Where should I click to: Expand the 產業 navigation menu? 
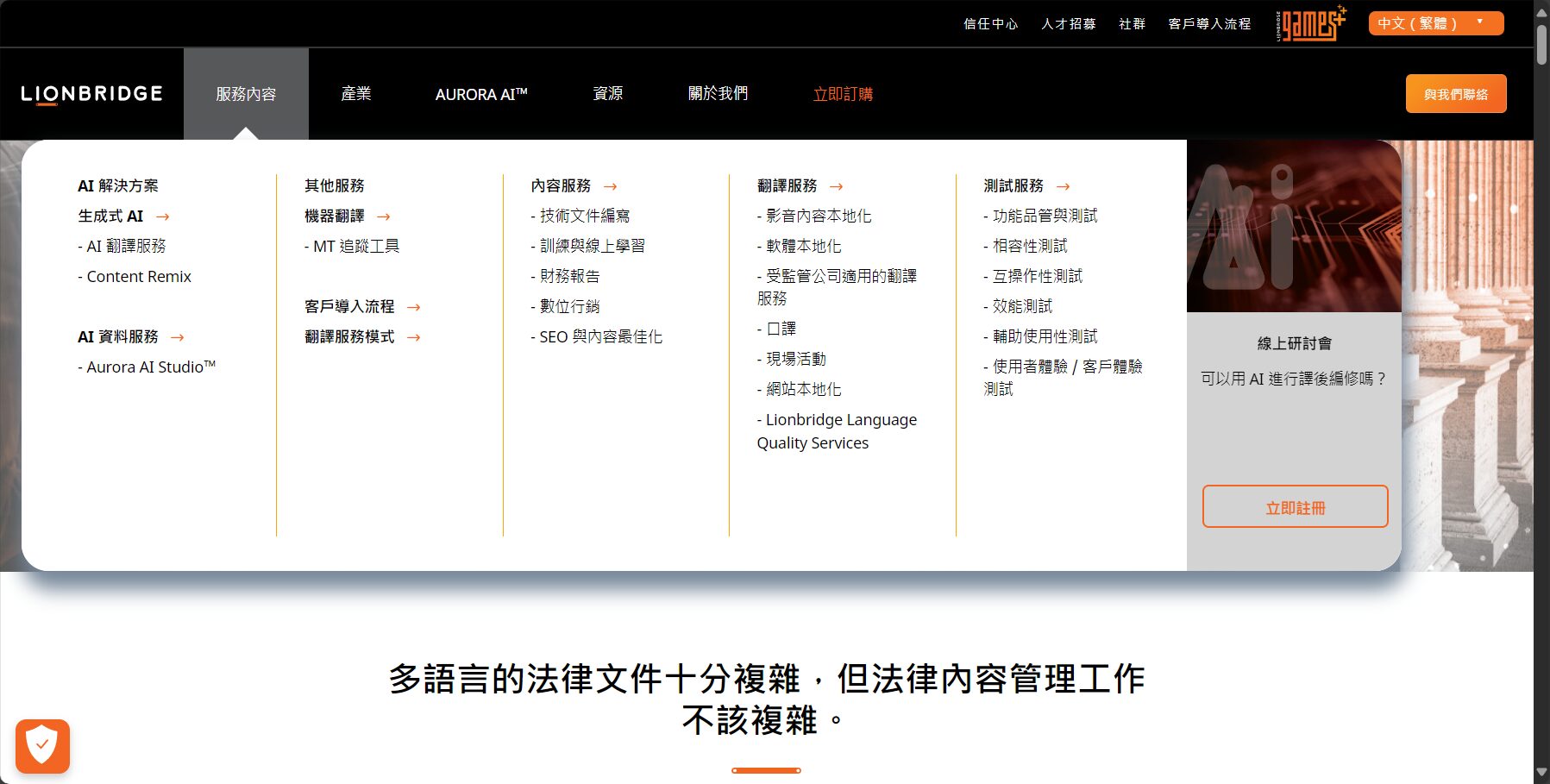coord(355,94)
